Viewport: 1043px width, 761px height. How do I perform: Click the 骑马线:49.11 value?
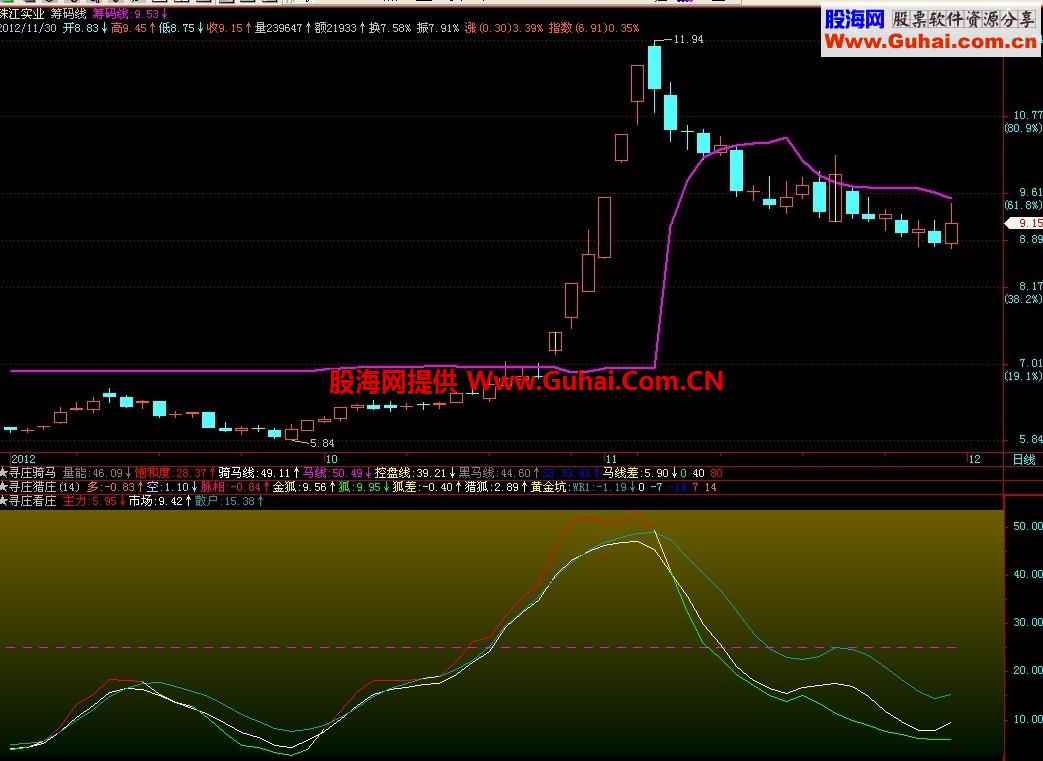tap(259, 473)
